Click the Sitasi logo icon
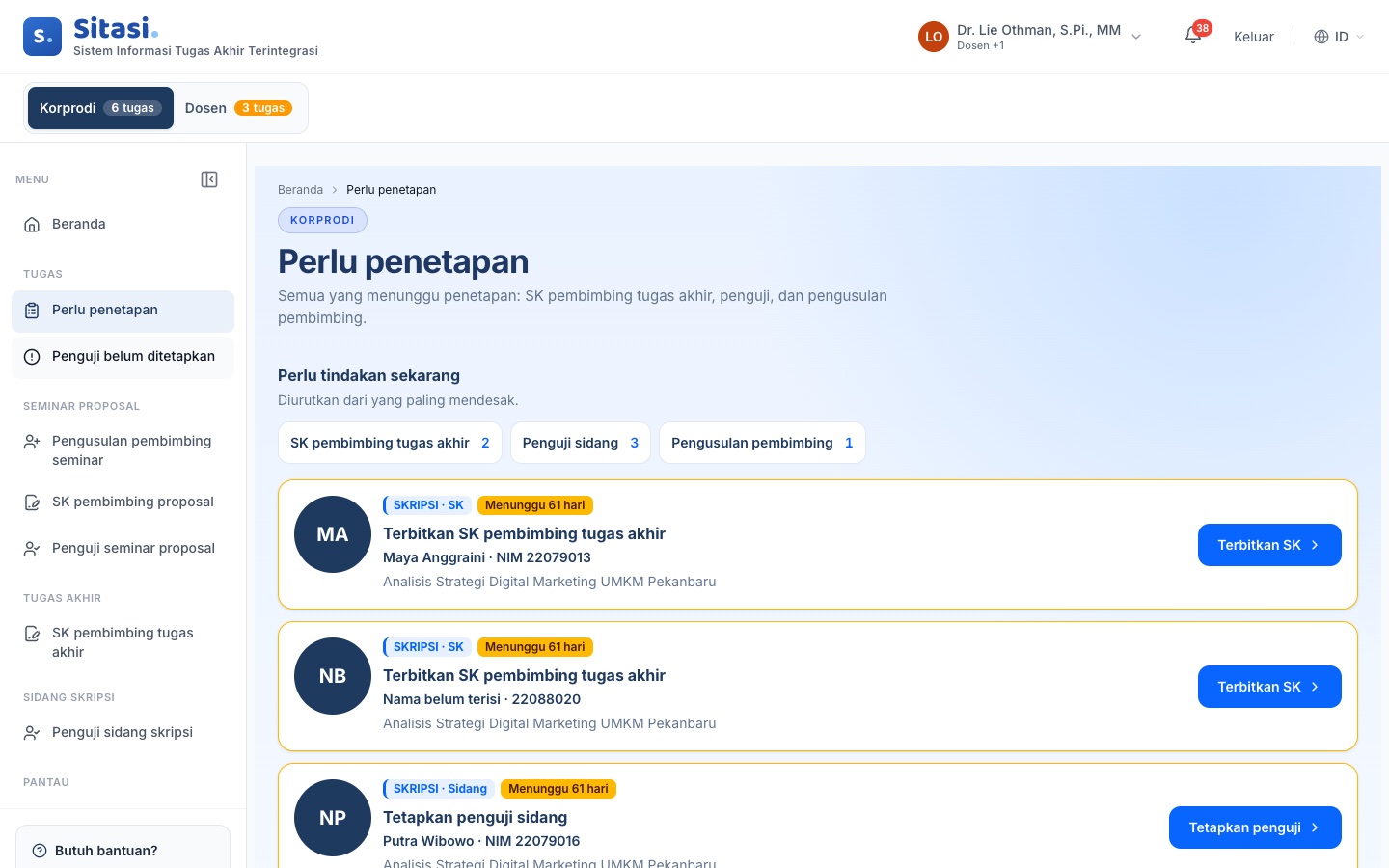This screenshot has height=868, width=1389. pos(42,37)
